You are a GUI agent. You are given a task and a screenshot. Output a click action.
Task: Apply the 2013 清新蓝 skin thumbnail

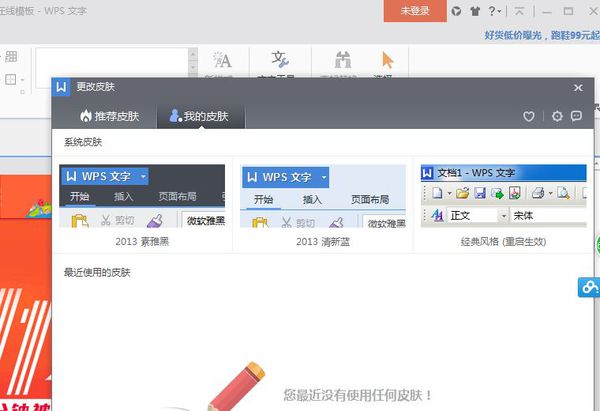pyautogui.click(x=323, y=196)
